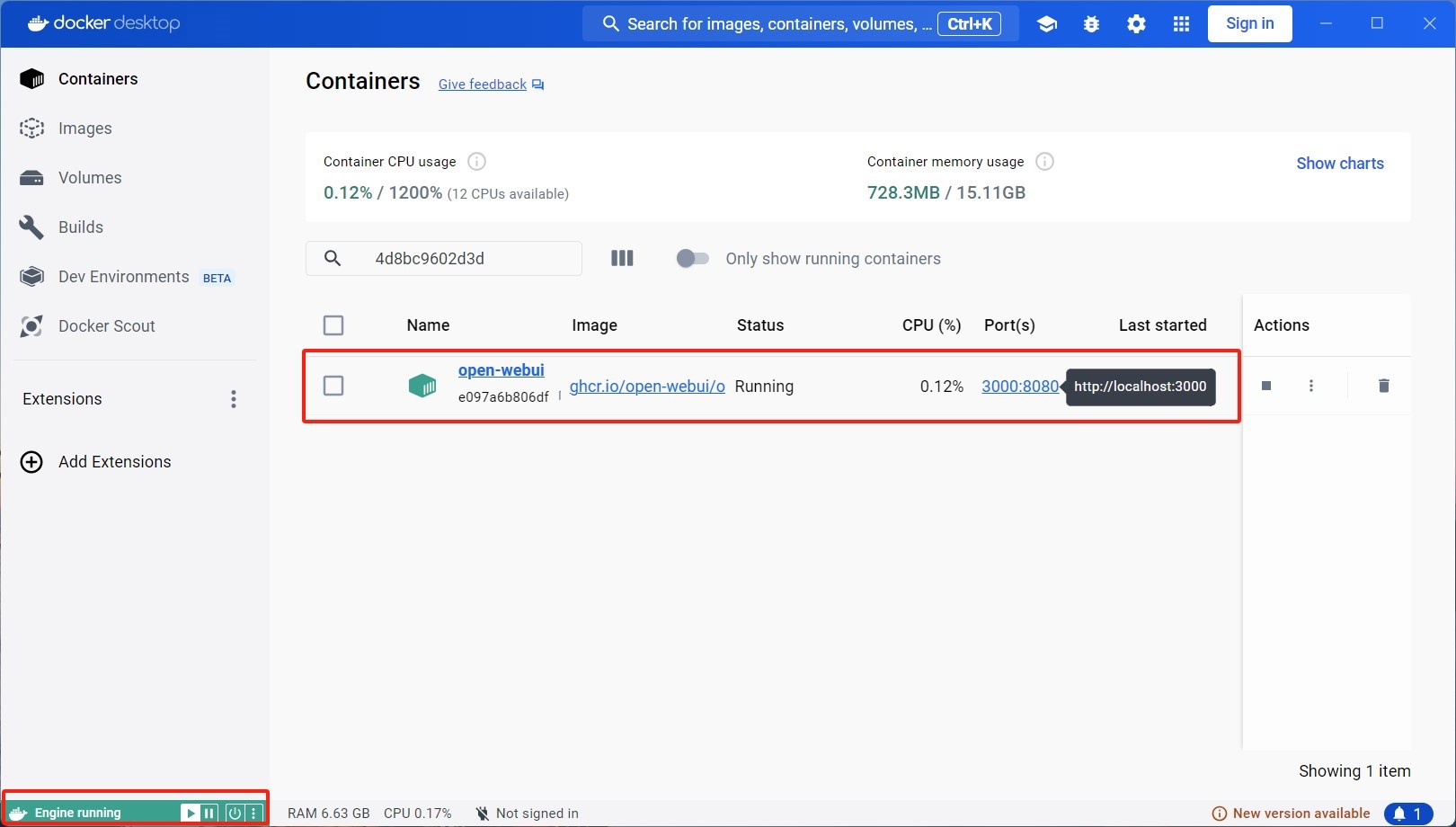Click the New version available text
Viewport: 1456px width, 827px height.
(1301, 814)
